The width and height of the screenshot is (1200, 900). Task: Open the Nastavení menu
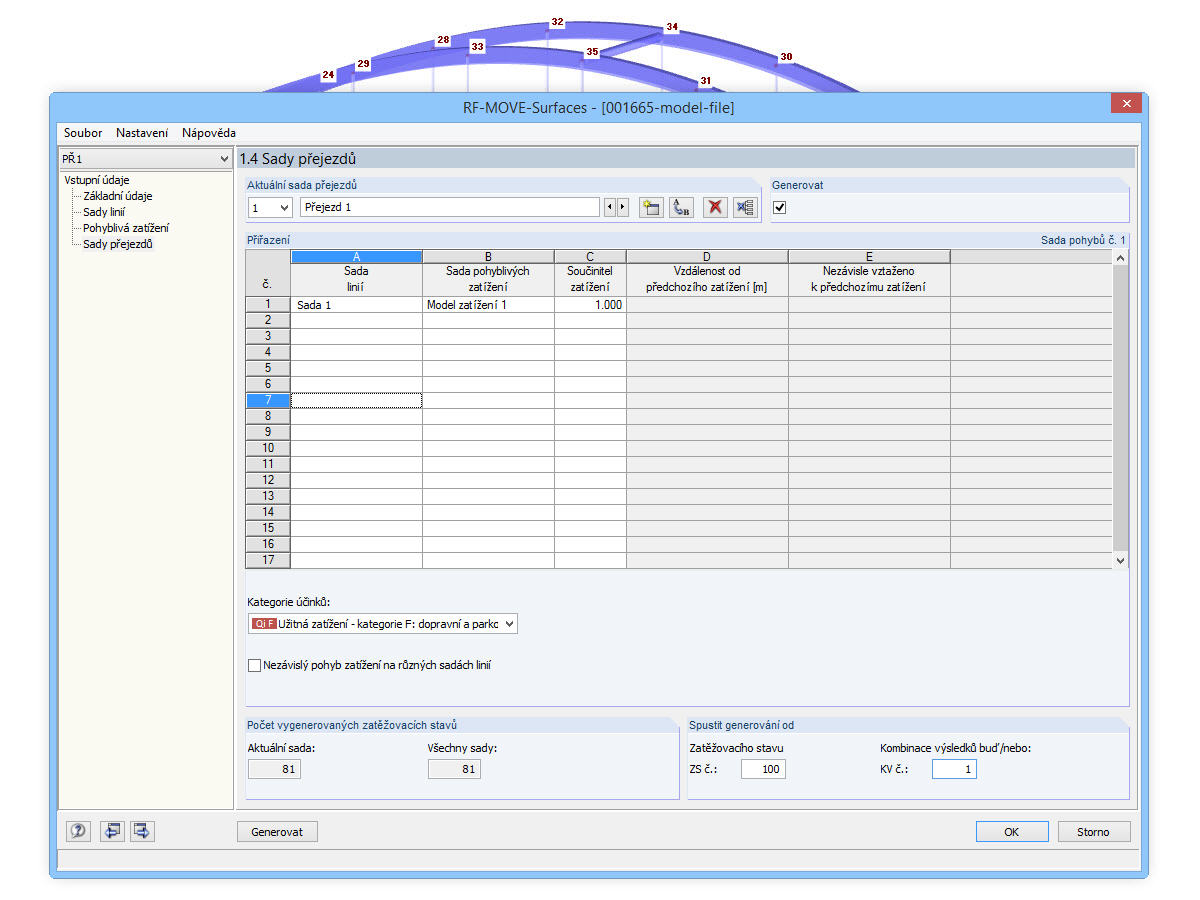pos(142,133)
